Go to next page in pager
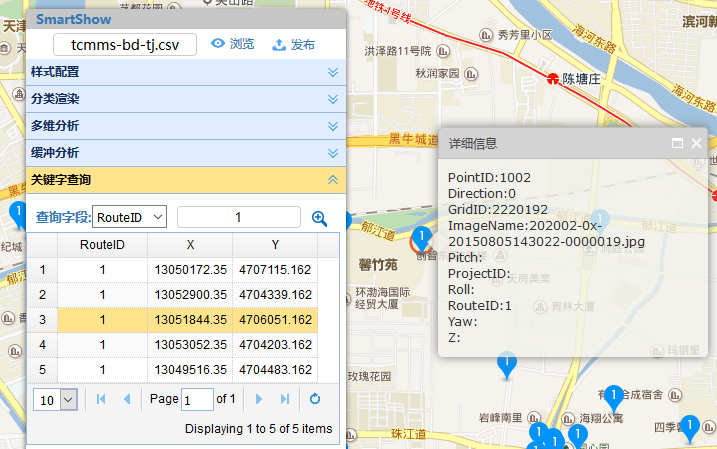The width and height of the screenshot is (717, 449). (x=258, y=399)
